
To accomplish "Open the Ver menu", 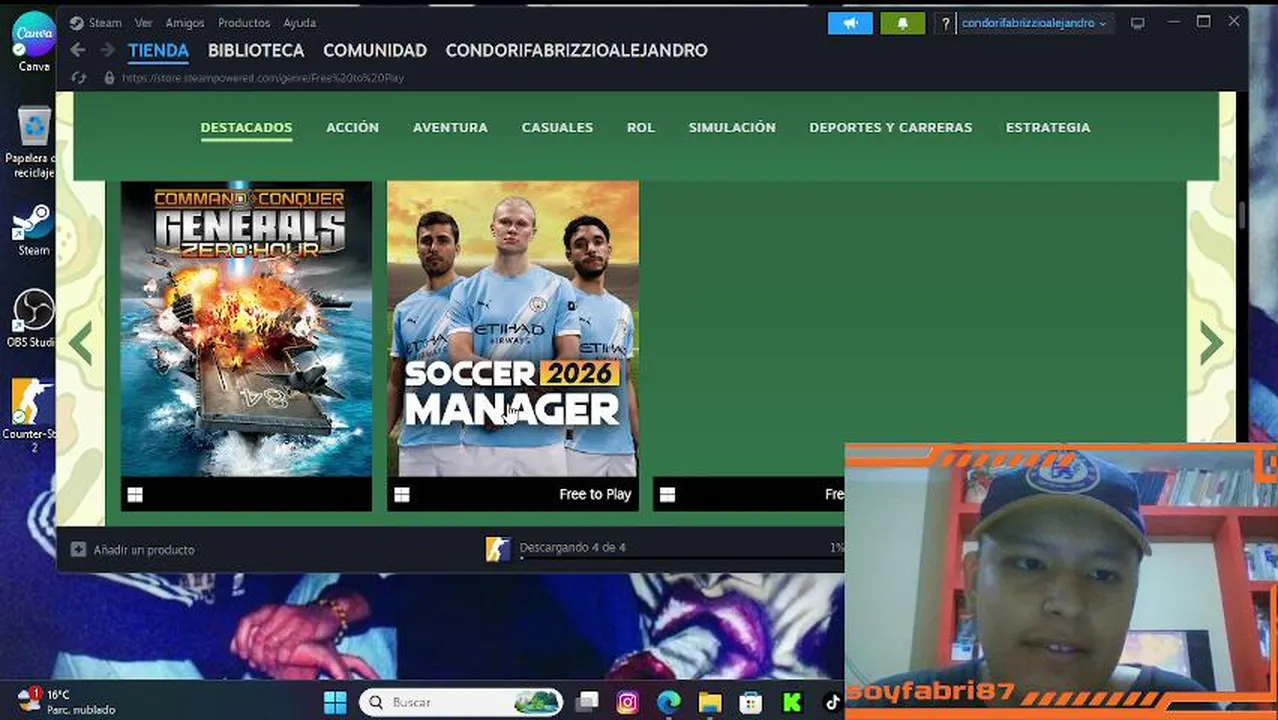I will tap(143, 22).
